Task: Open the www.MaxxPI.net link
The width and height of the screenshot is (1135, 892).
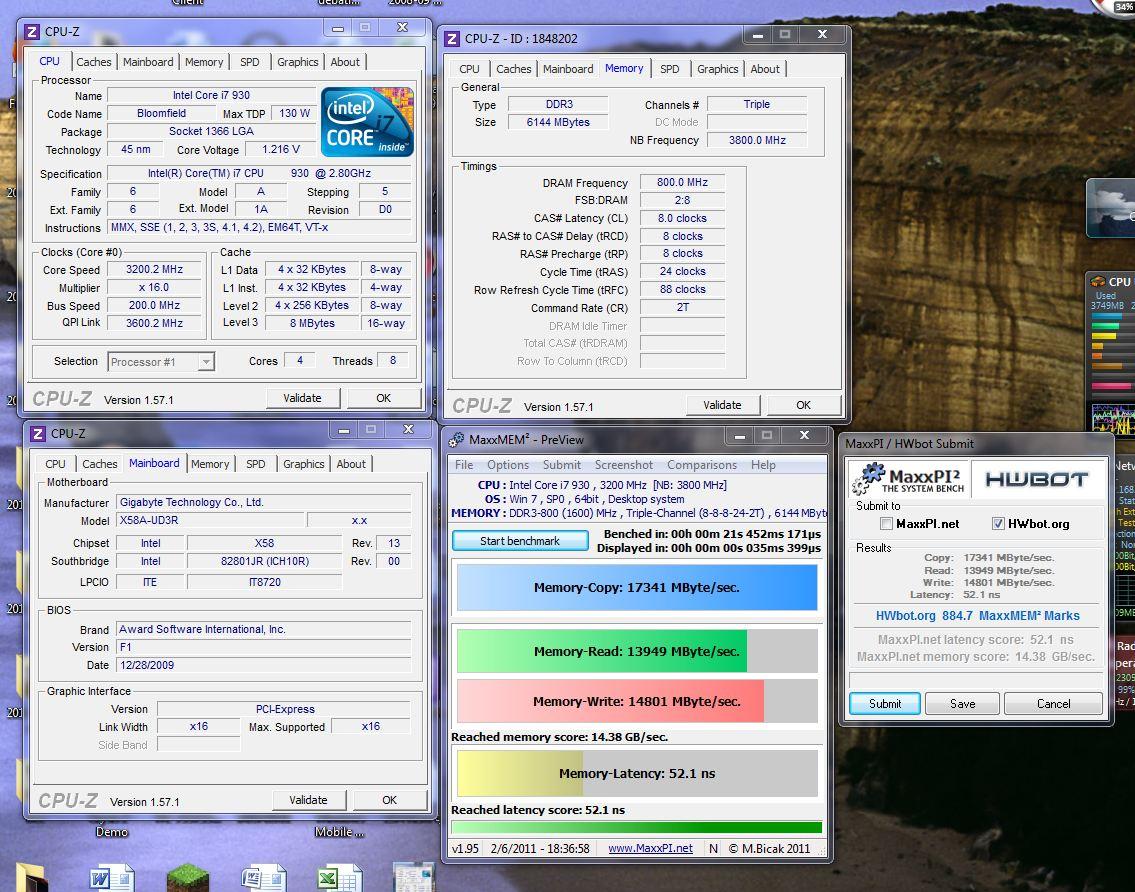Action: pos(650,849)
